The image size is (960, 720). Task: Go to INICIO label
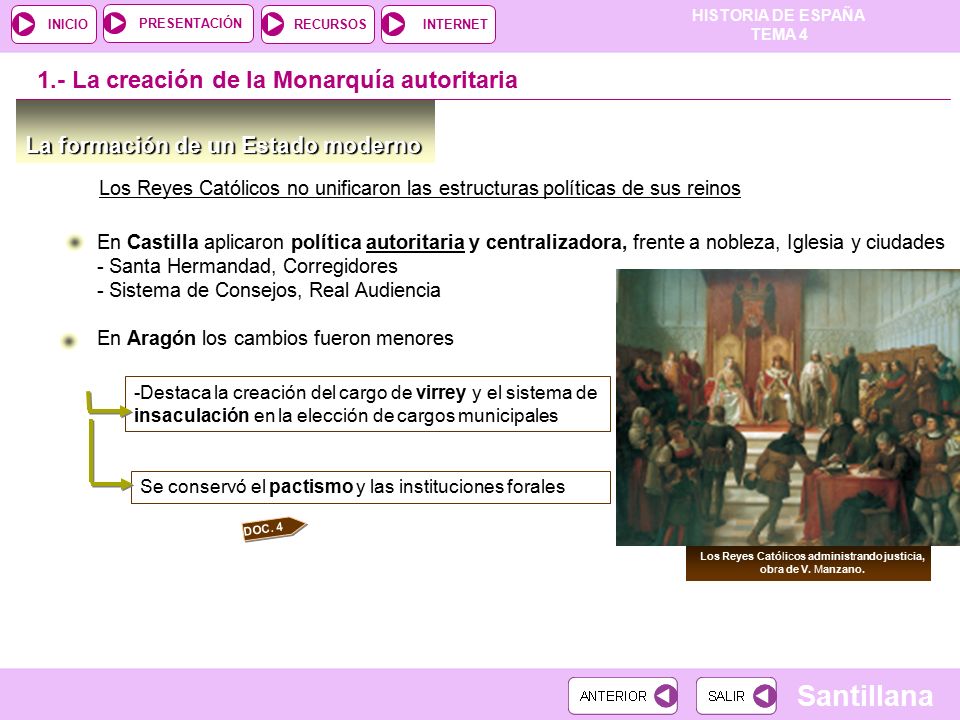click(67, 24)
